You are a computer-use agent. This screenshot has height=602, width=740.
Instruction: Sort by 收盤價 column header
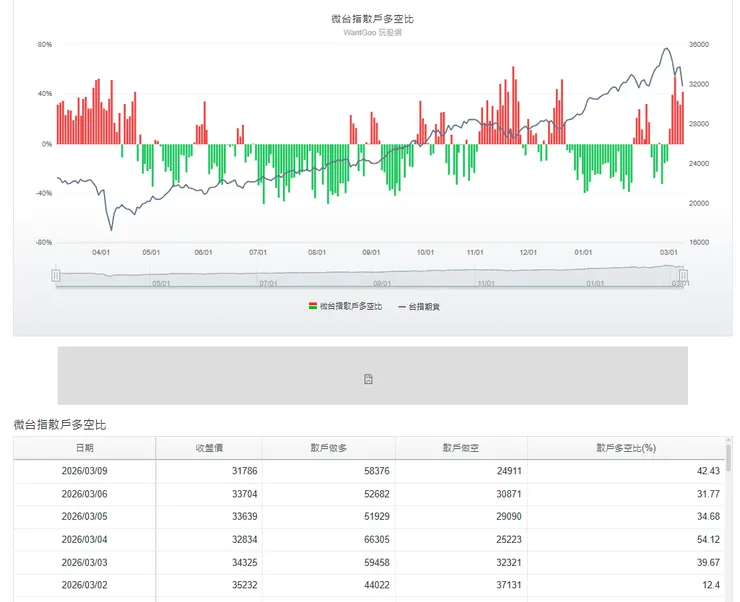(209, 448)
